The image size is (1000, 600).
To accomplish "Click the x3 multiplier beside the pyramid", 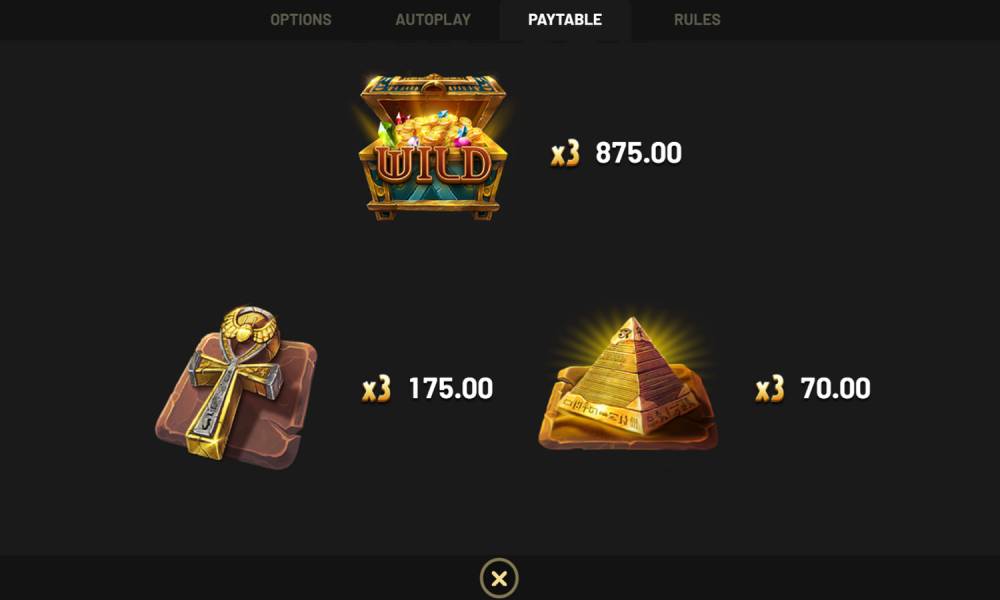I will [x=770, y=389].
